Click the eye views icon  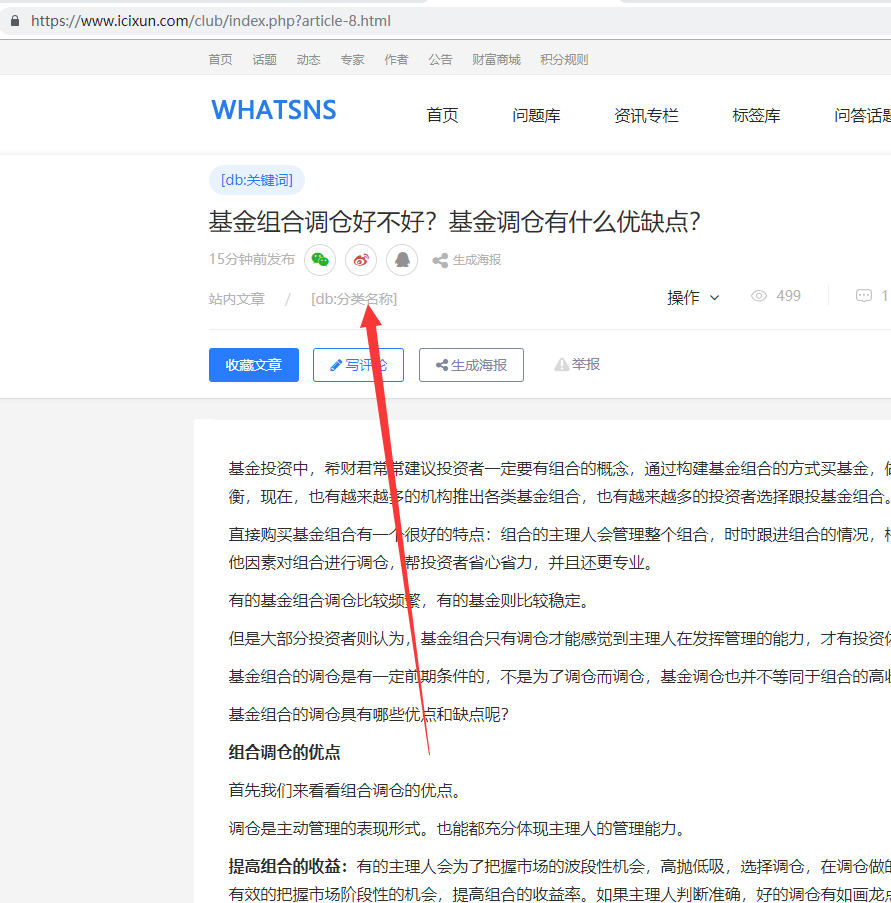pos(759,296)
